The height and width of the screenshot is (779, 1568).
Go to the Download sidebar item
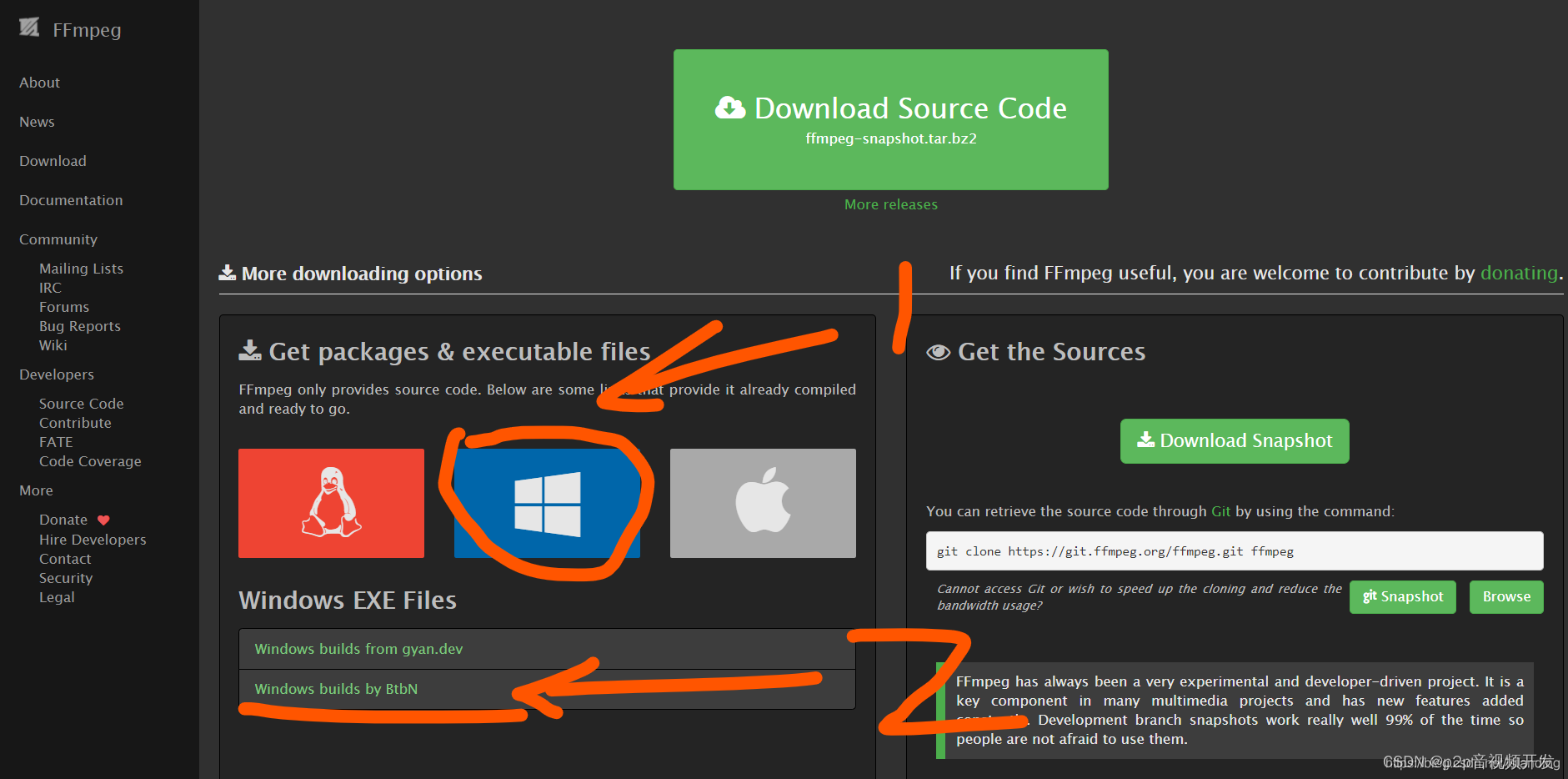pyautogui.click(x=53, y=161)
